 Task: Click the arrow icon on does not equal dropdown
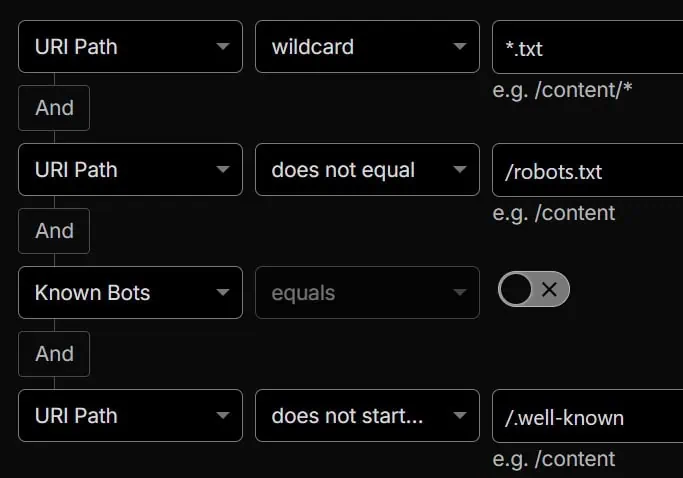(x=459, y=170)
